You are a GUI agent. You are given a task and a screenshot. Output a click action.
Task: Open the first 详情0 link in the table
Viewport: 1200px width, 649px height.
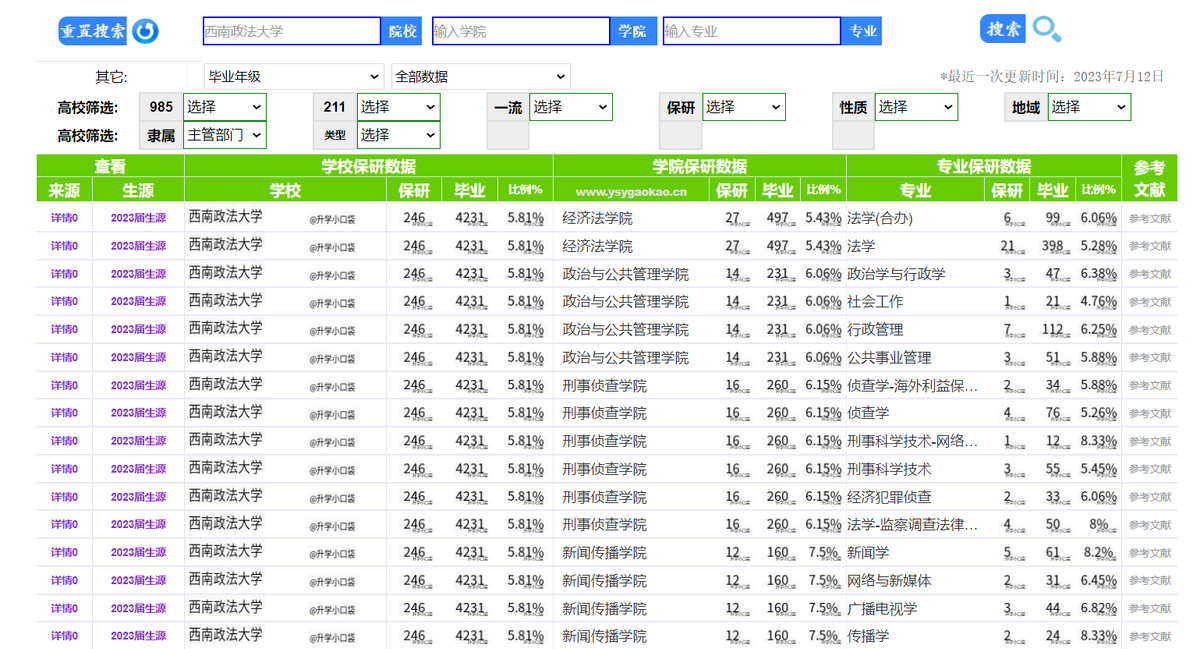(x=62, y=217)
